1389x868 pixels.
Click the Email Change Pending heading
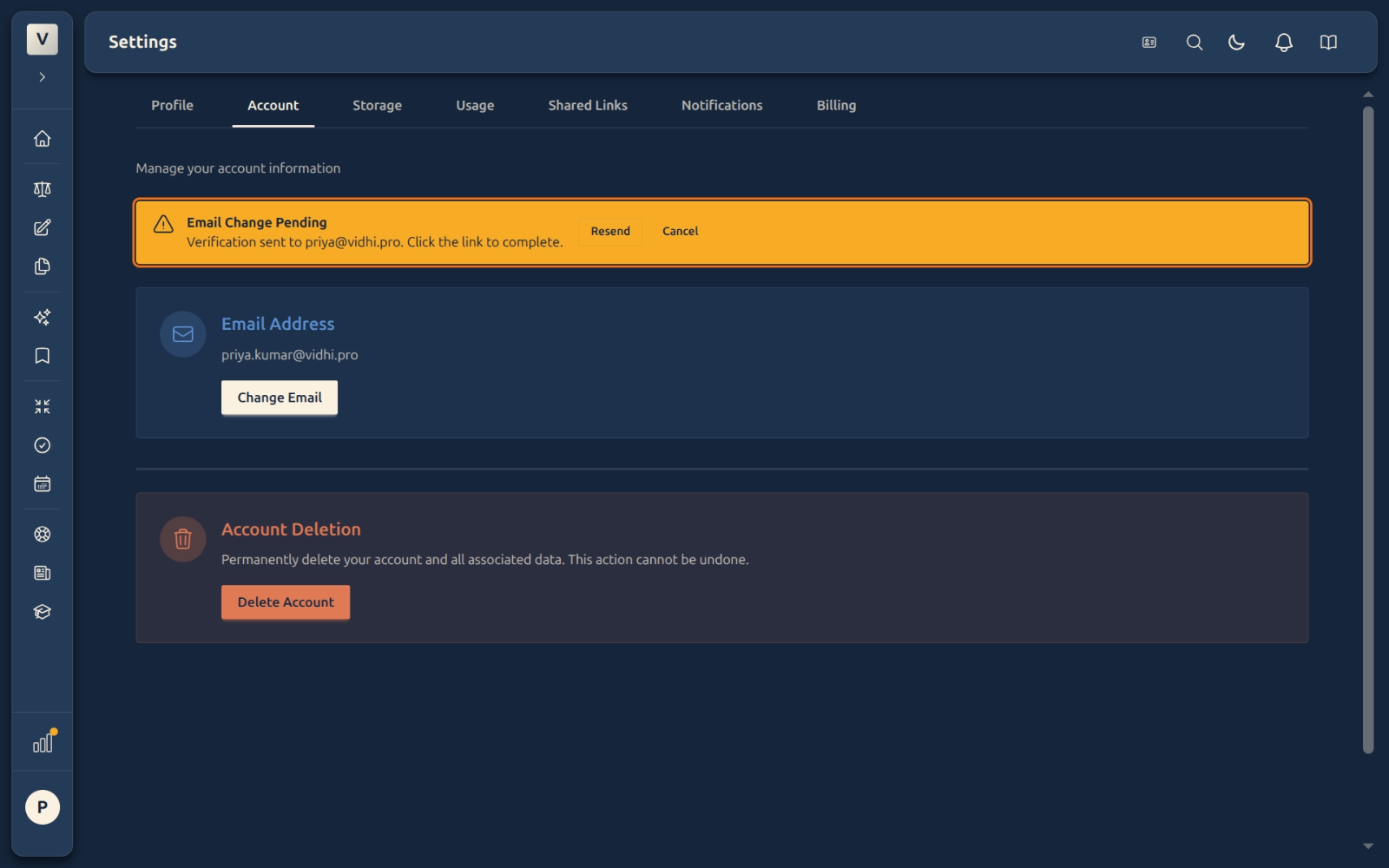[x=257, y=222]
